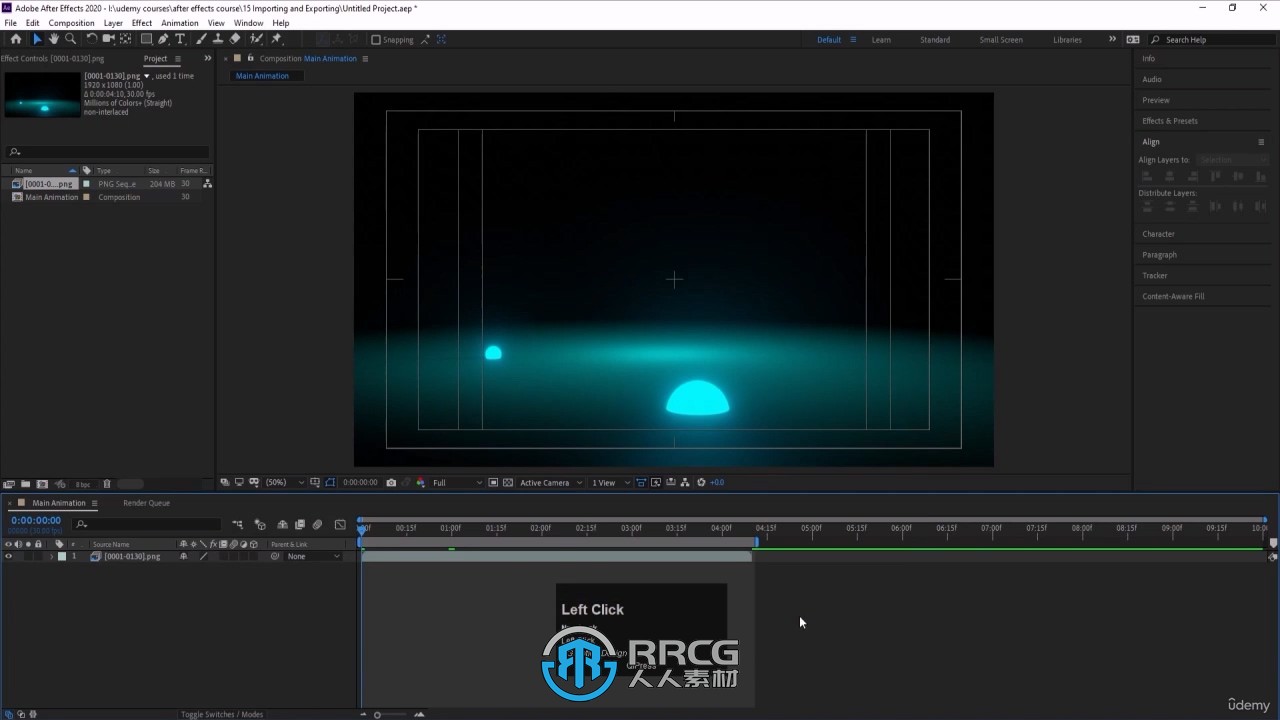
Task: Click the Home icon in the toolbar
Action: click(x=15, y=39)
